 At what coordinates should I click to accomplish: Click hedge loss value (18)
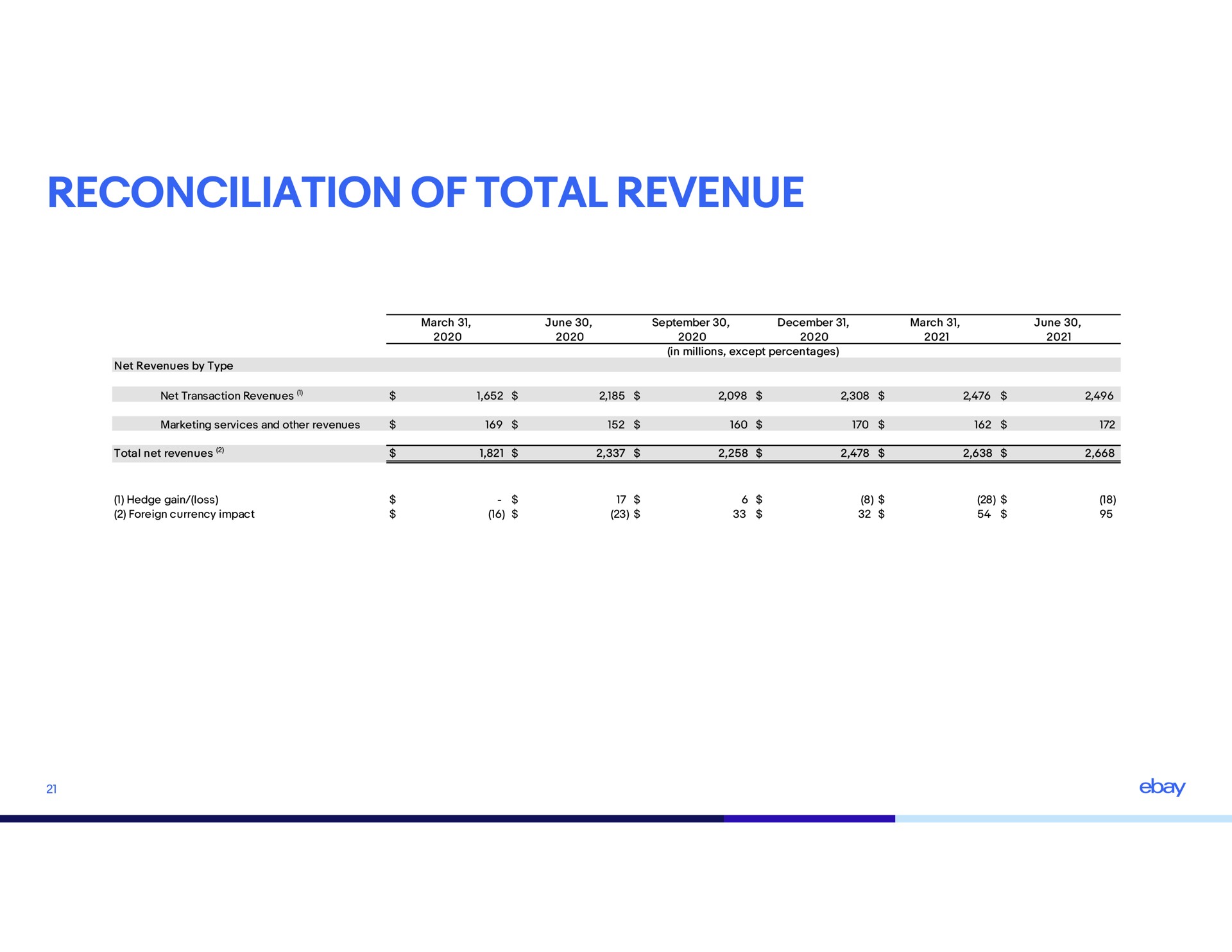click(x=1108, y=500)
